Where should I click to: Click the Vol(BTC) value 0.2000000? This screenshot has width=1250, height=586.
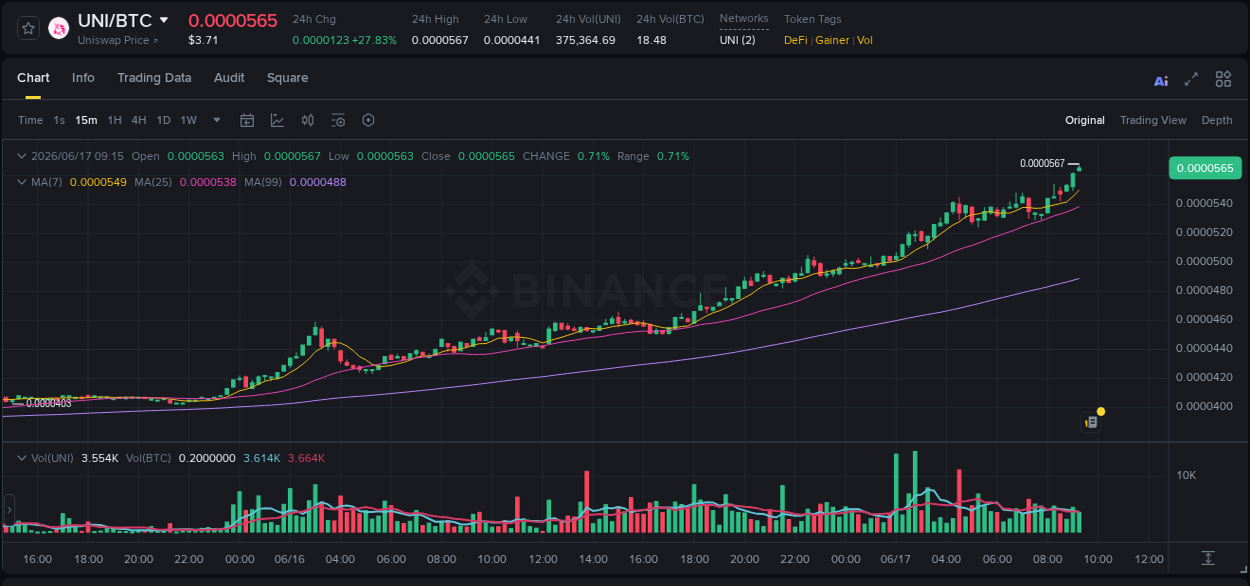click(207, 458)
